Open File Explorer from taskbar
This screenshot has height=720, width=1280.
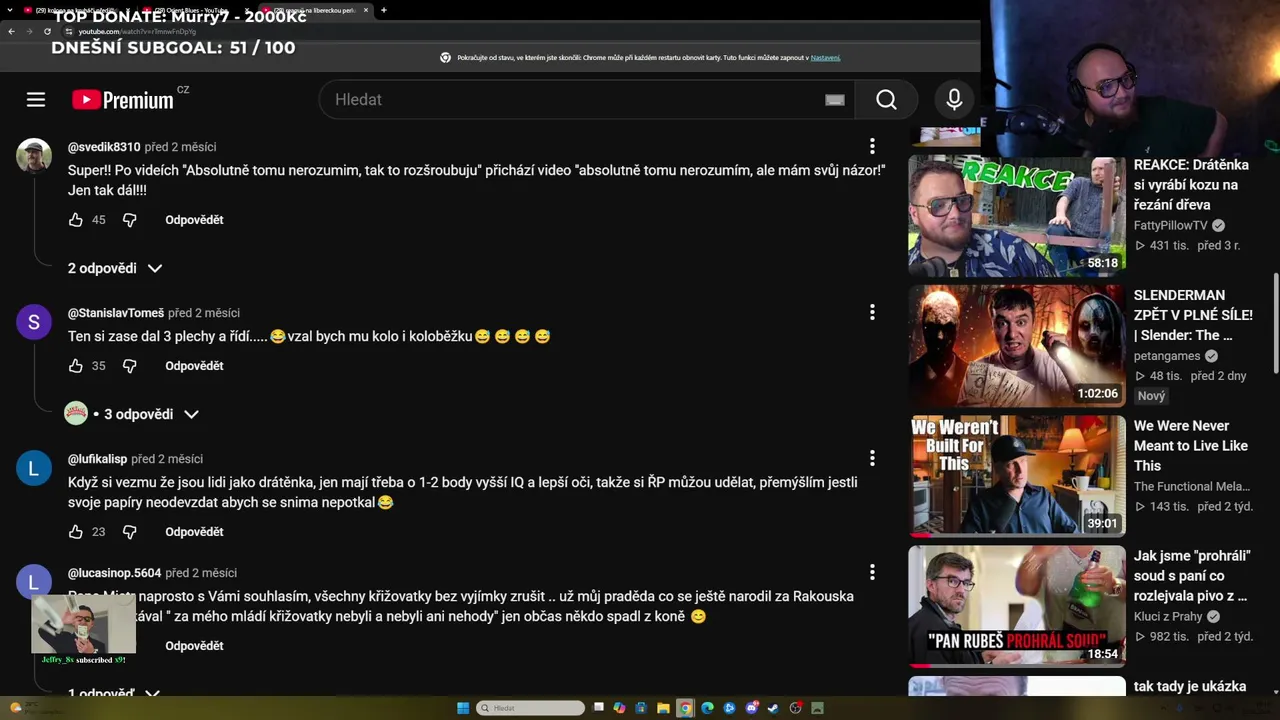tap(663, 708)
